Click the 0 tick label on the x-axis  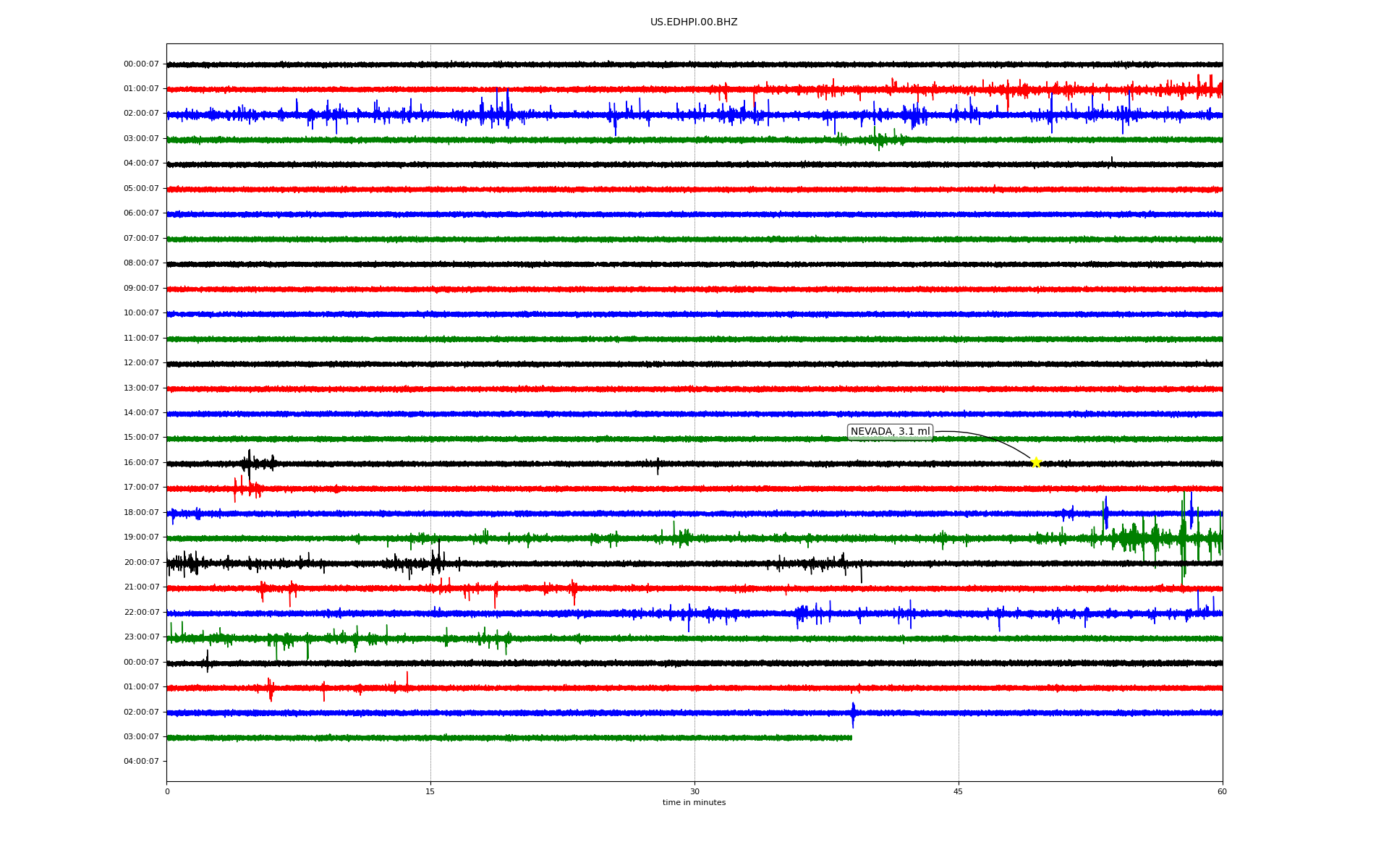[x=167, y=791]
